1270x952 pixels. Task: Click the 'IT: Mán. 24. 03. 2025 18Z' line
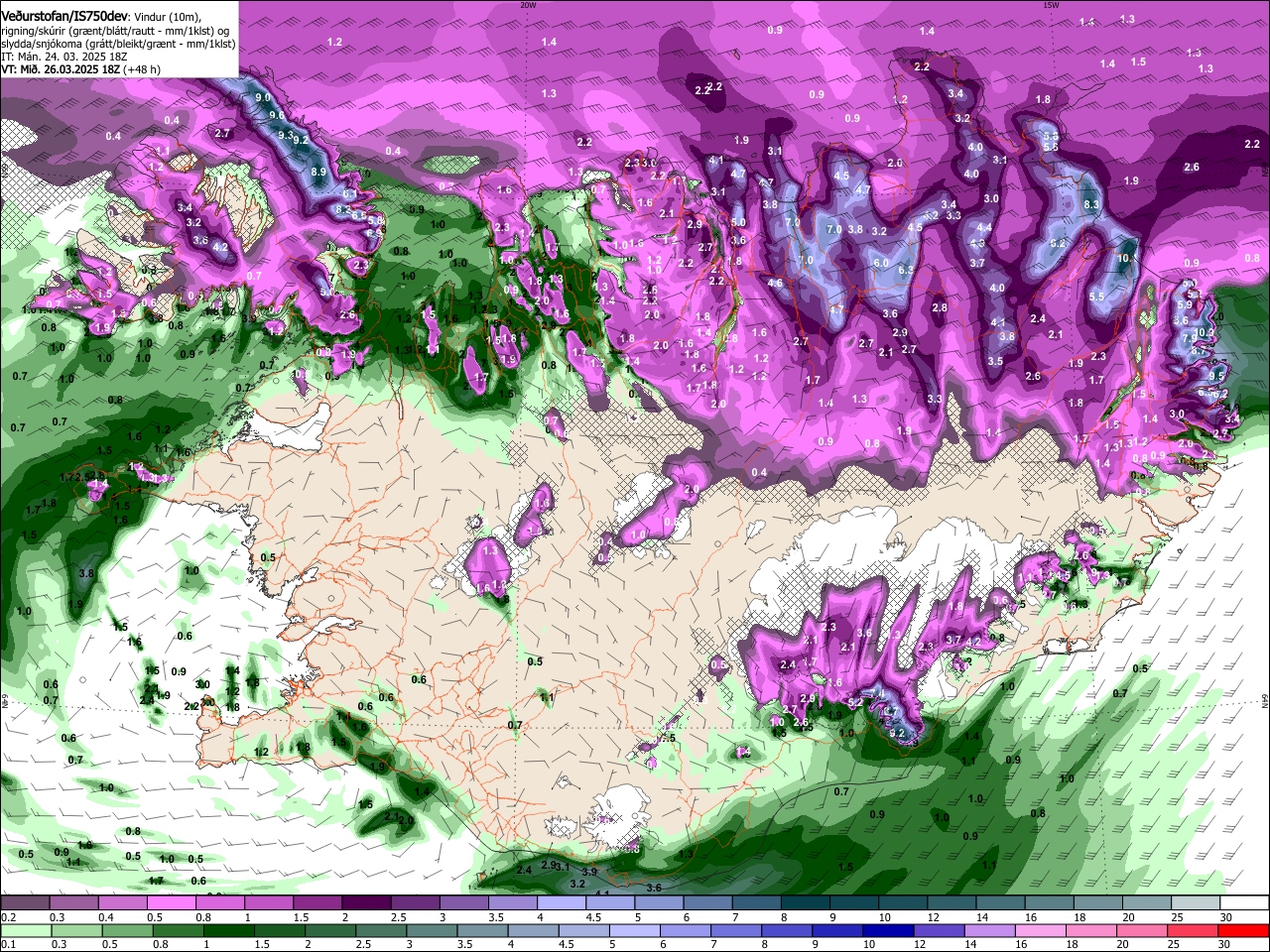point(64,57)
